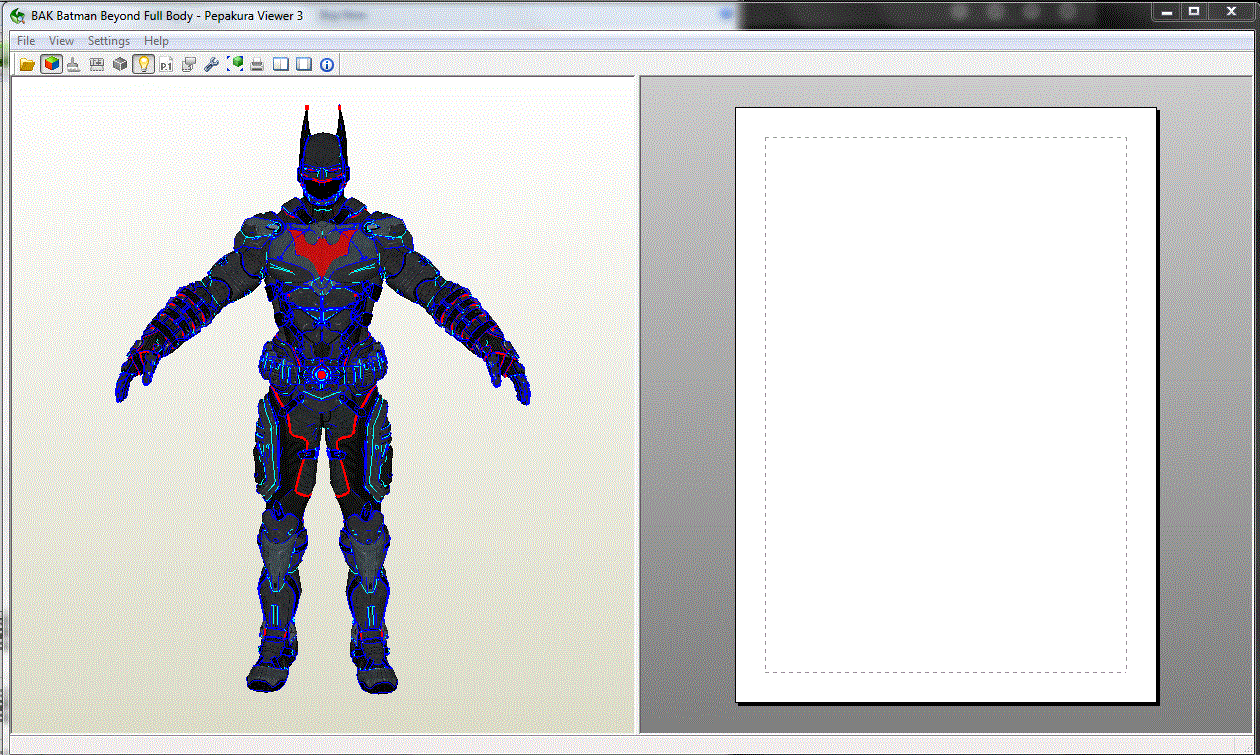Screen dimensions: 1260x755
Task: Click the second split-window layout icon
Action: click(x=304, y=65)
